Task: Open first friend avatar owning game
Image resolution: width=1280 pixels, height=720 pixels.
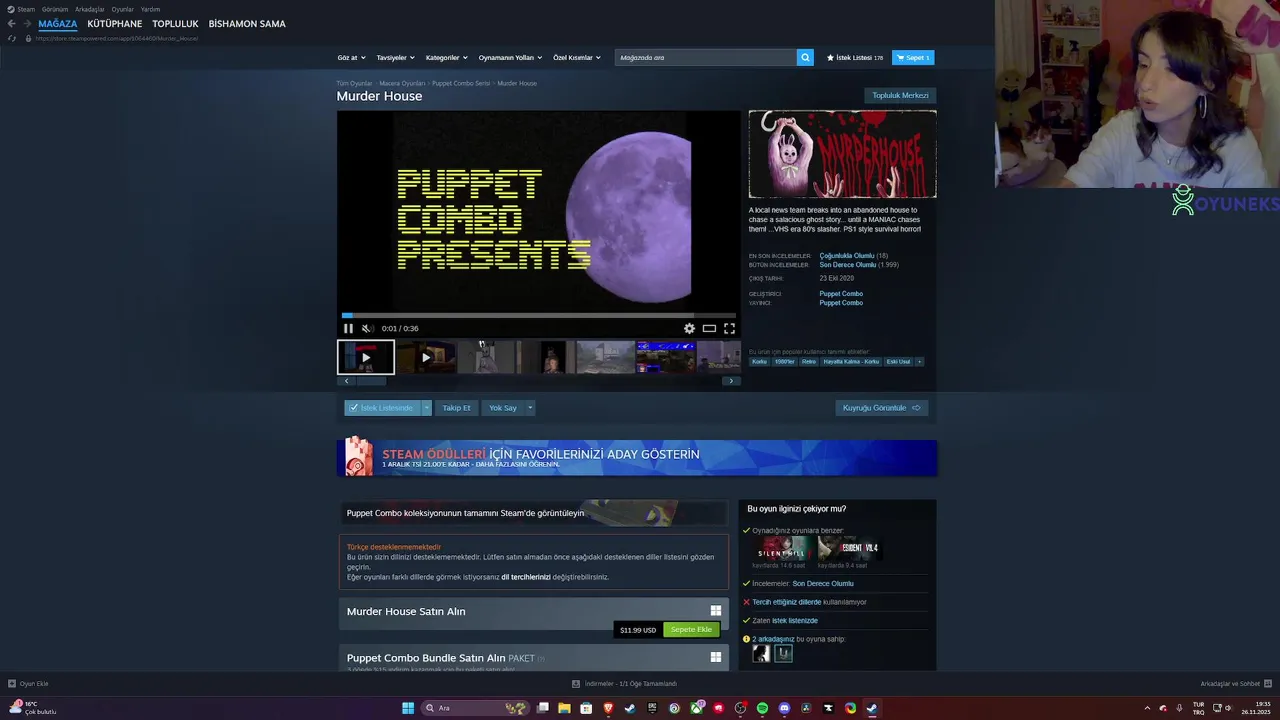Action: 761,653
